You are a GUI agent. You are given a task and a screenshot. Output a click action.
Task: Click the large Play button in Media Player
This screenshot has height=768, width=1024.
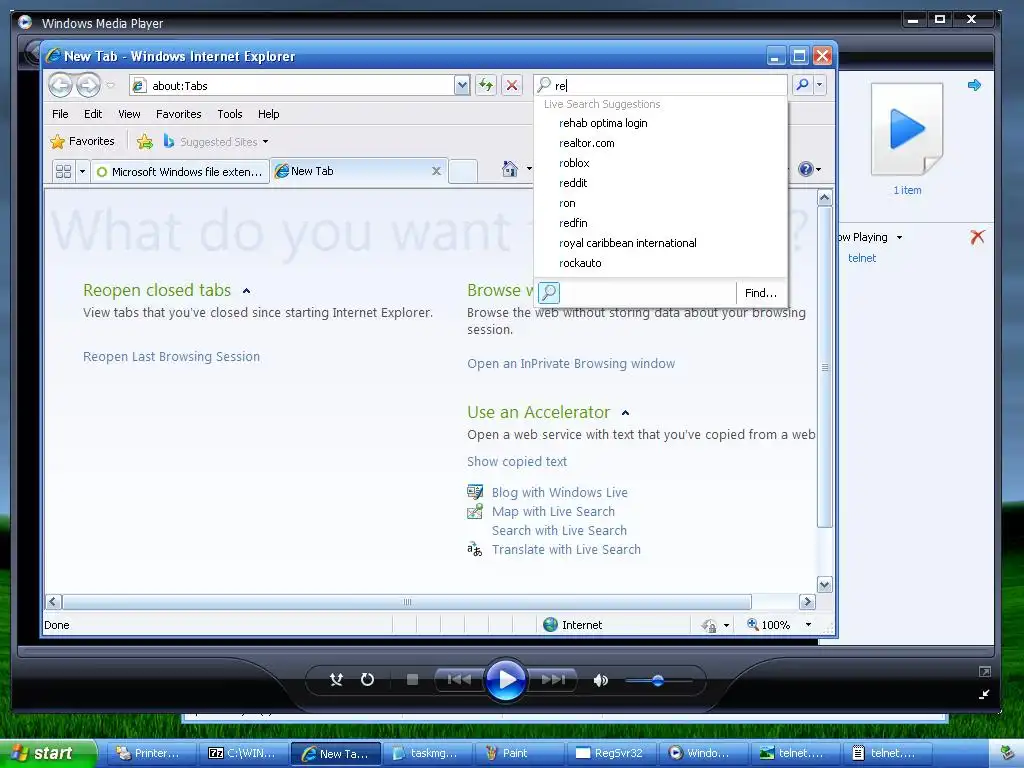tap(505, 680)
